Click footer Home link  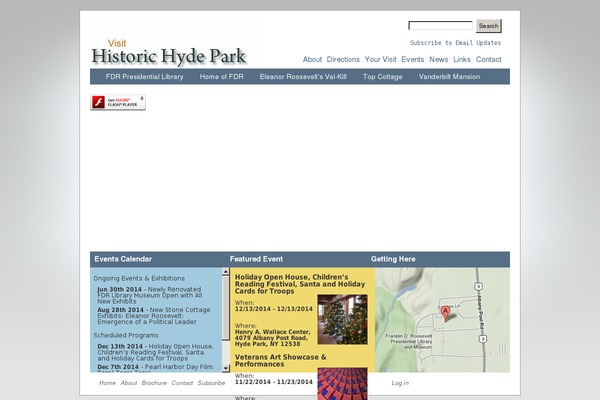click(x=107, y=383)
